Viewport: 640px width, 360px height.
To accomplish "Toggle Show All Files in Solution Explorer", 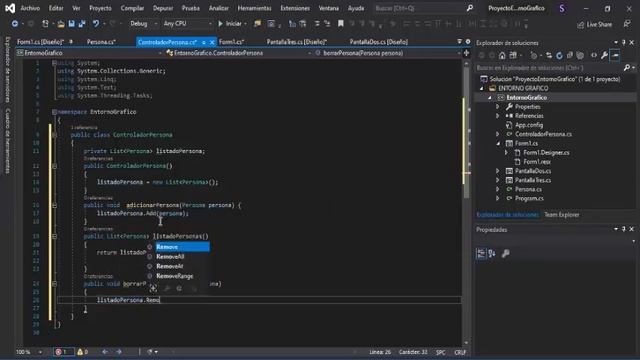I will [x=580, y=55].
